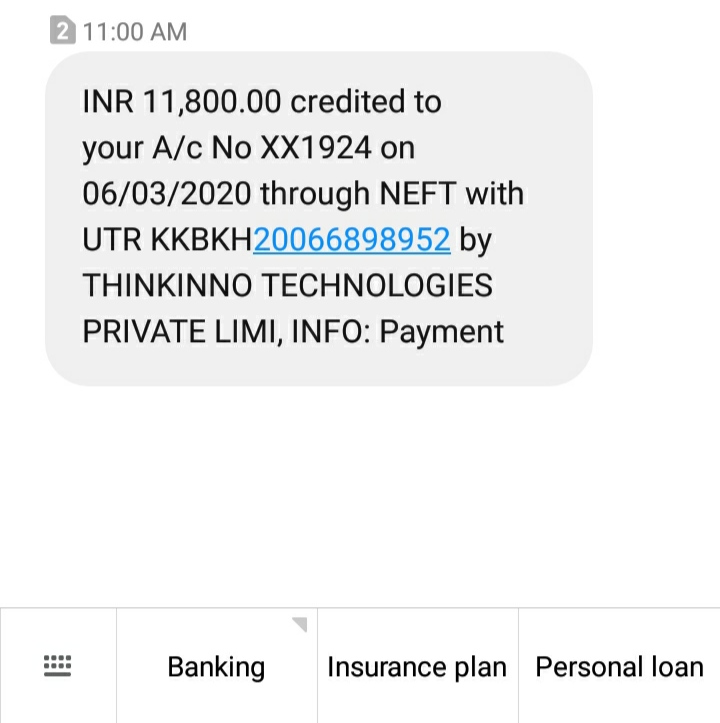
Task: Tap the 11:00 AM timestamp
Action: coord(135,32)
